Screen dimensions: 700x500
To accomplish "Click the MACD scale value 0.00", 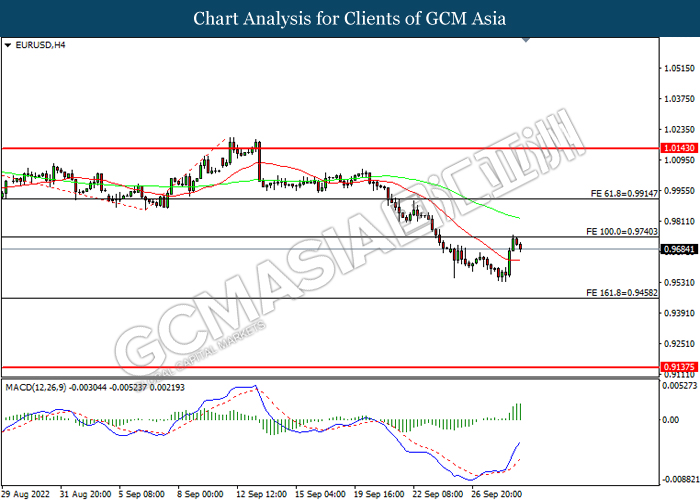I will [x=671, y=420].
